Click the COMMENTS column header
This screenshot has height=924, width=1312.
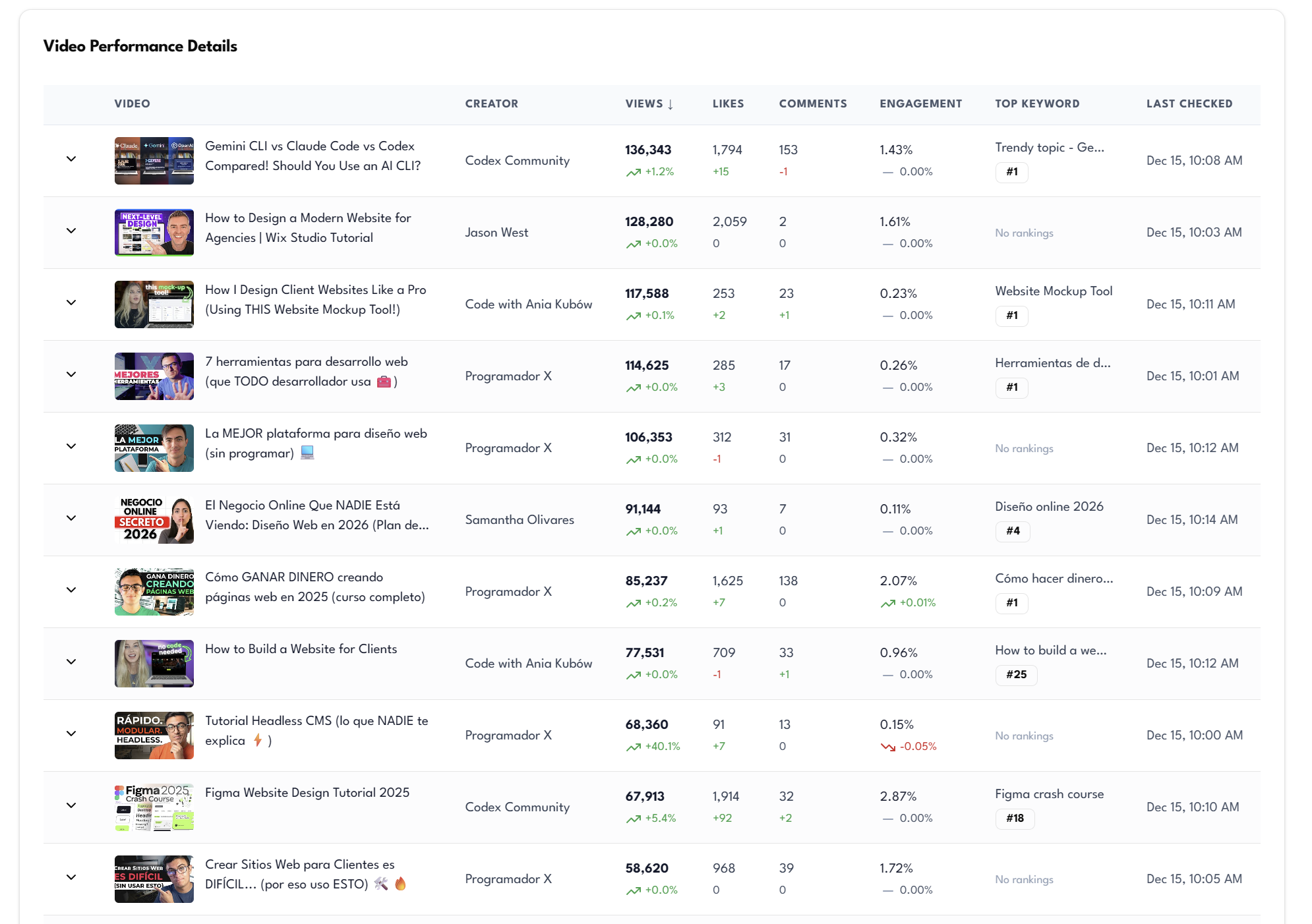point(813,103)
